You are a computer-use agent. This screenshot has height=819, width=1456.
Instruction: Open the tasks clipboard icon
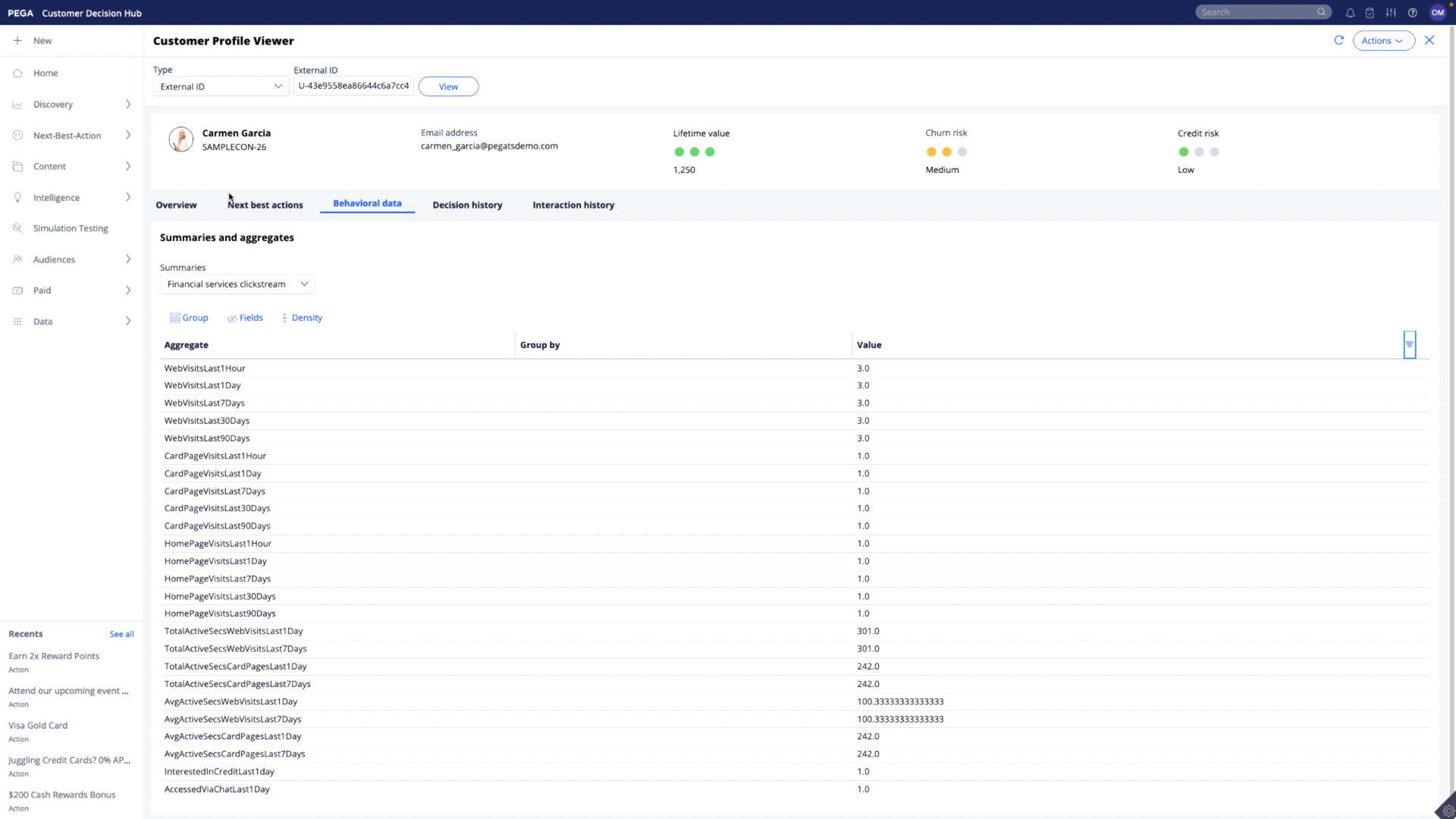click(x=1370, y=12)
